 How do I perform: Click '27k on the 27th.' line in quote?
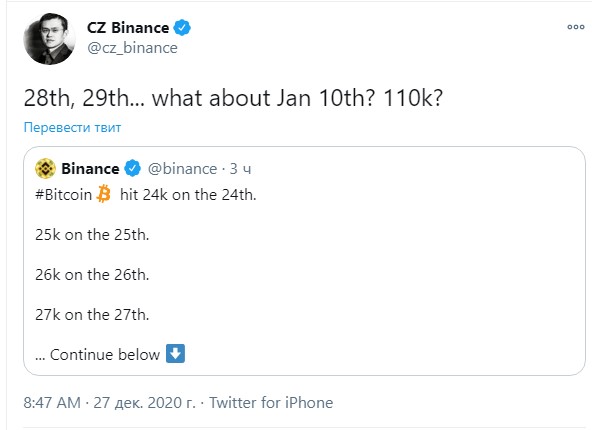click(x=92, y=315)
